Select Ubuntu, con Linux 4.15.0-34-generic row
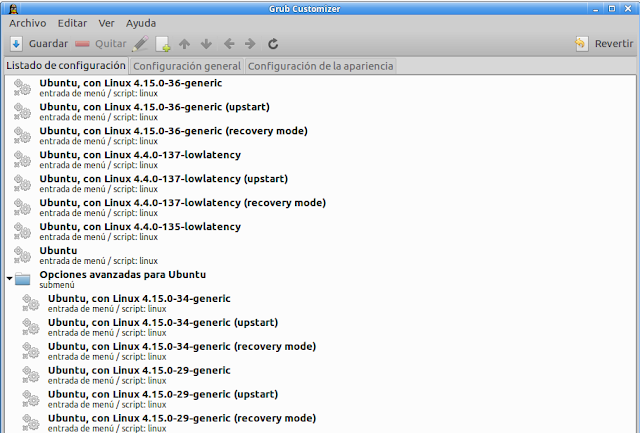640x433 pixels. [320, 303]
